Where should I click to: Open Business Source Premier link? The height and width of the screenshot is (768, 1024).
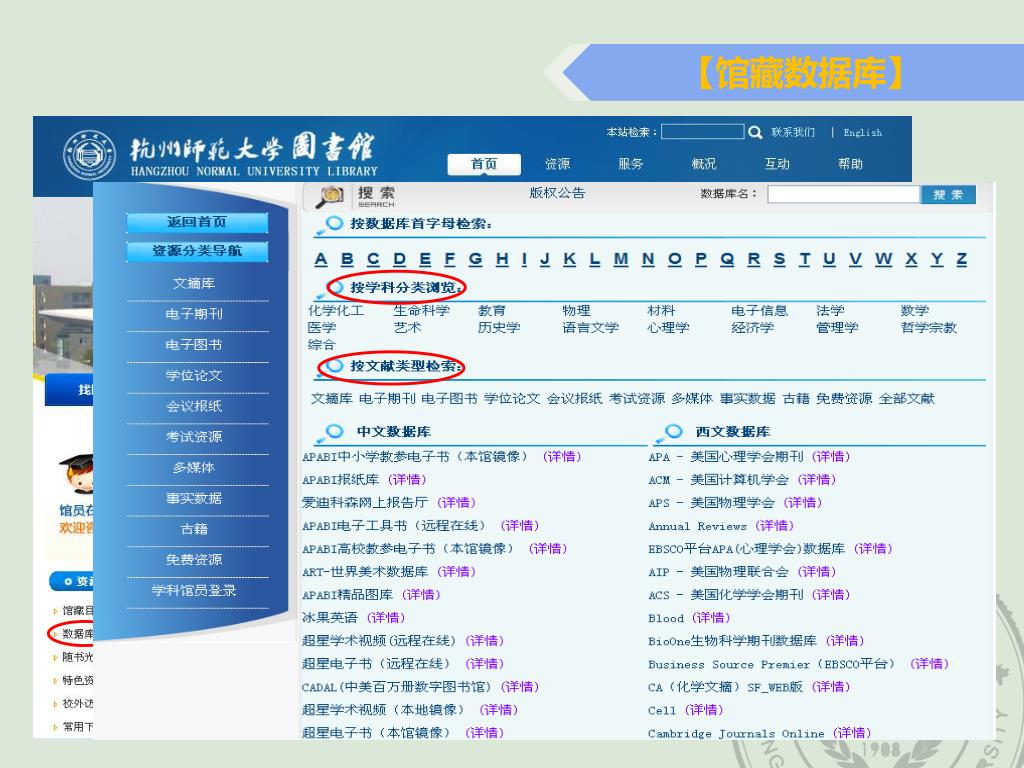click(x=772, y=664)
